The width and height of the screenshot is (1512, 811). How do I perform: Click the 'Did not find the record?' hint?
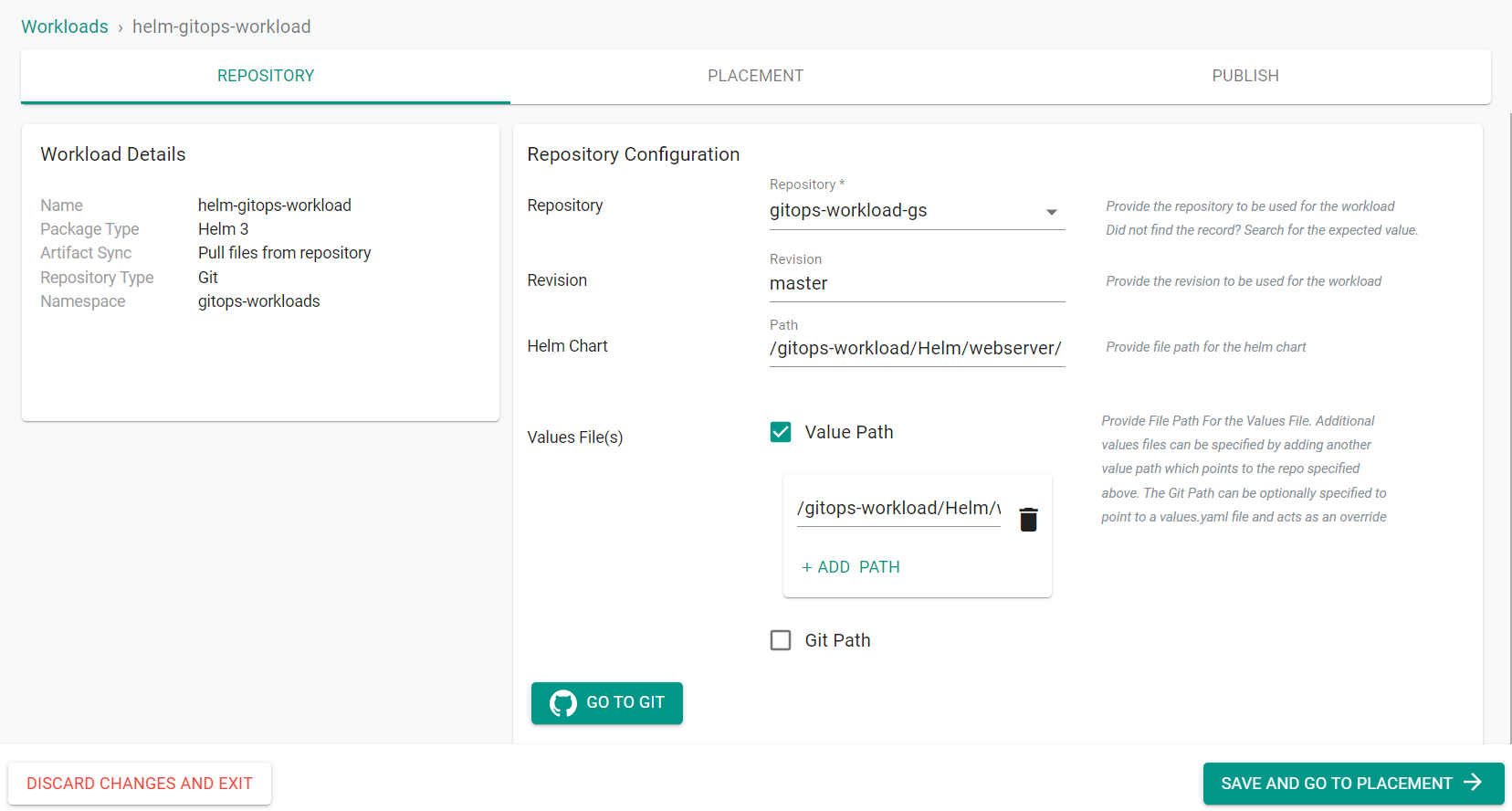(1262, 230)
